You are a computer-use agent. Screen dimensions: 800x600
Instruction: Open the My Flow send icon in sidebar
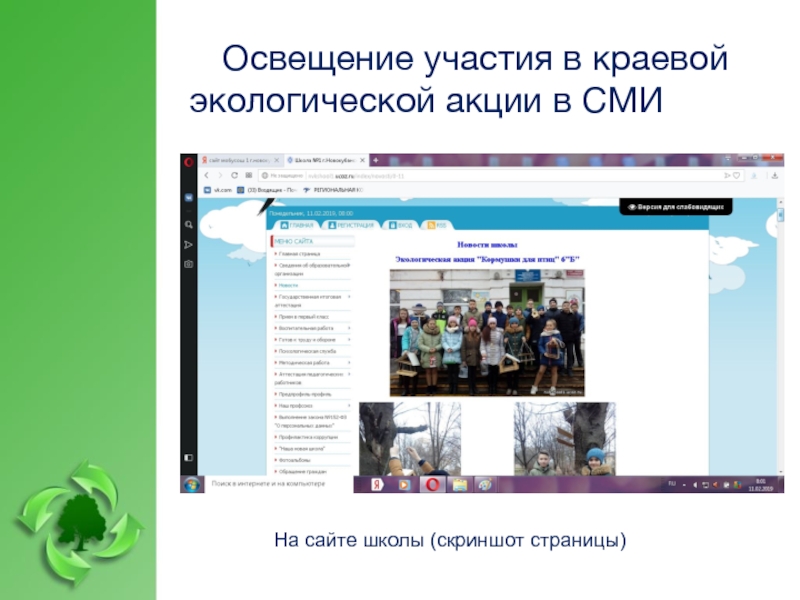[x=188, y=244]
